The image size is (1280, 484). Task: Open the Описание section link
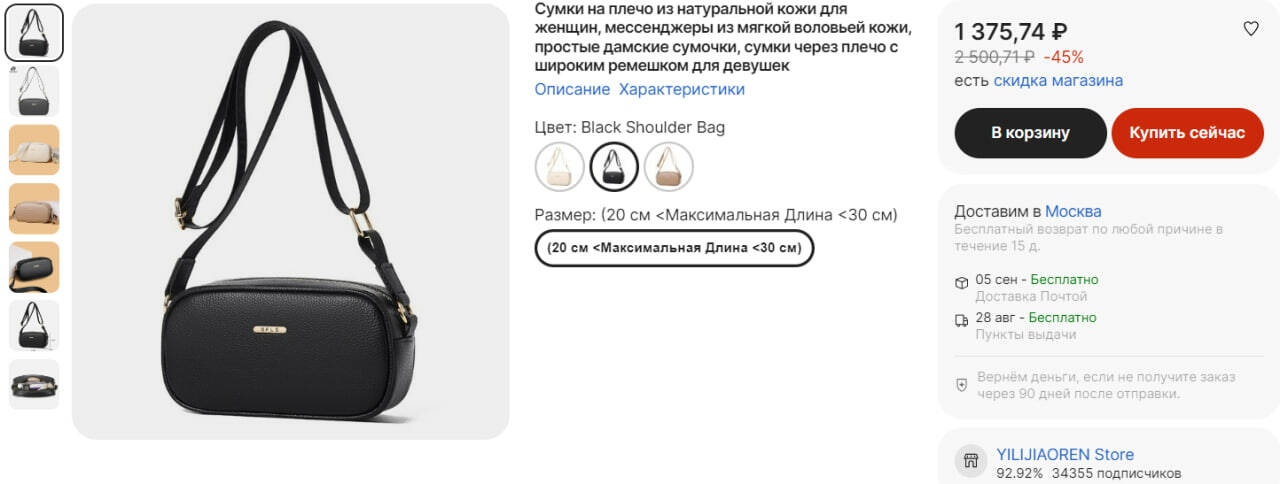coord(572,89)
